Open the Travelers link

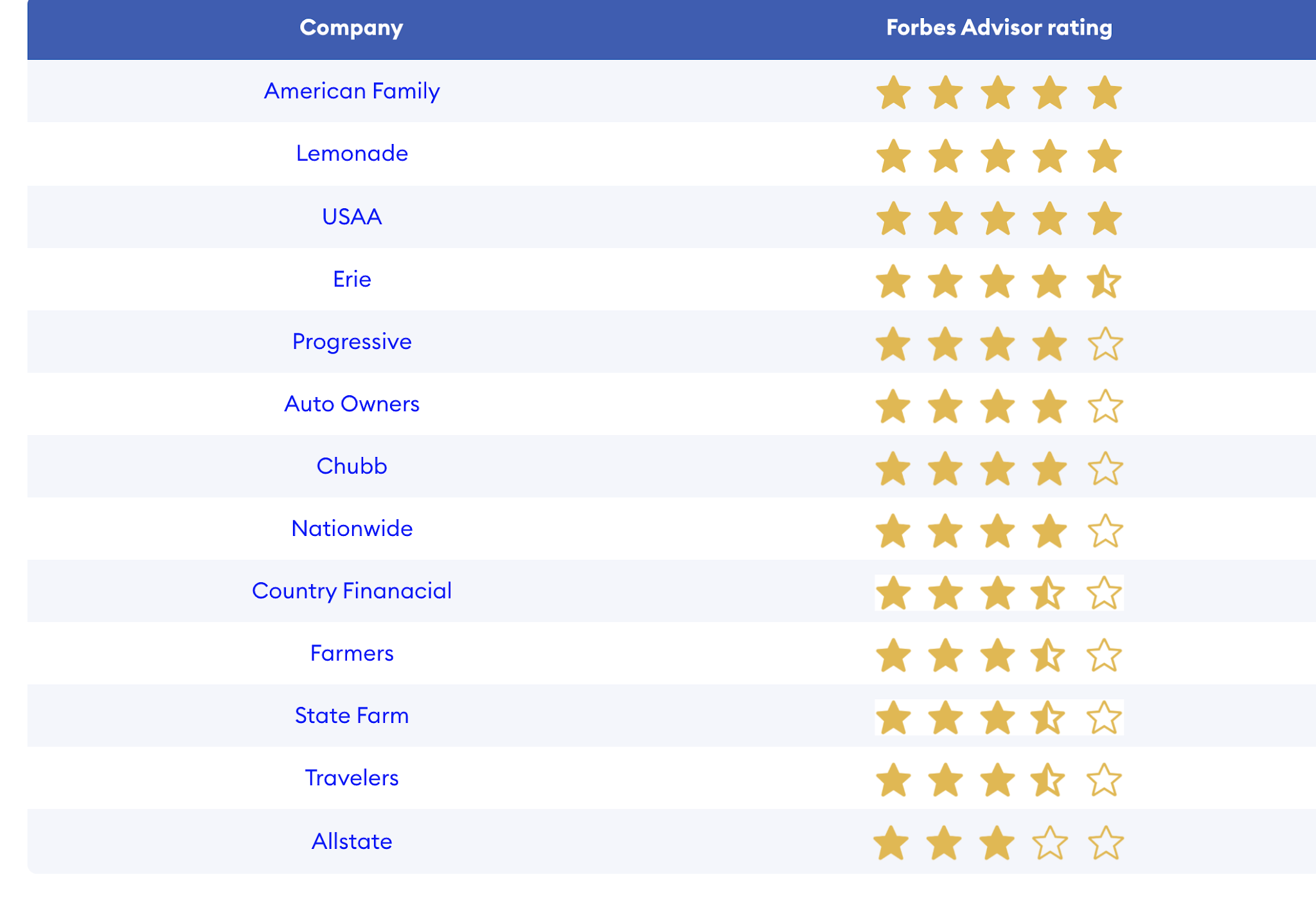click(351, 778)
